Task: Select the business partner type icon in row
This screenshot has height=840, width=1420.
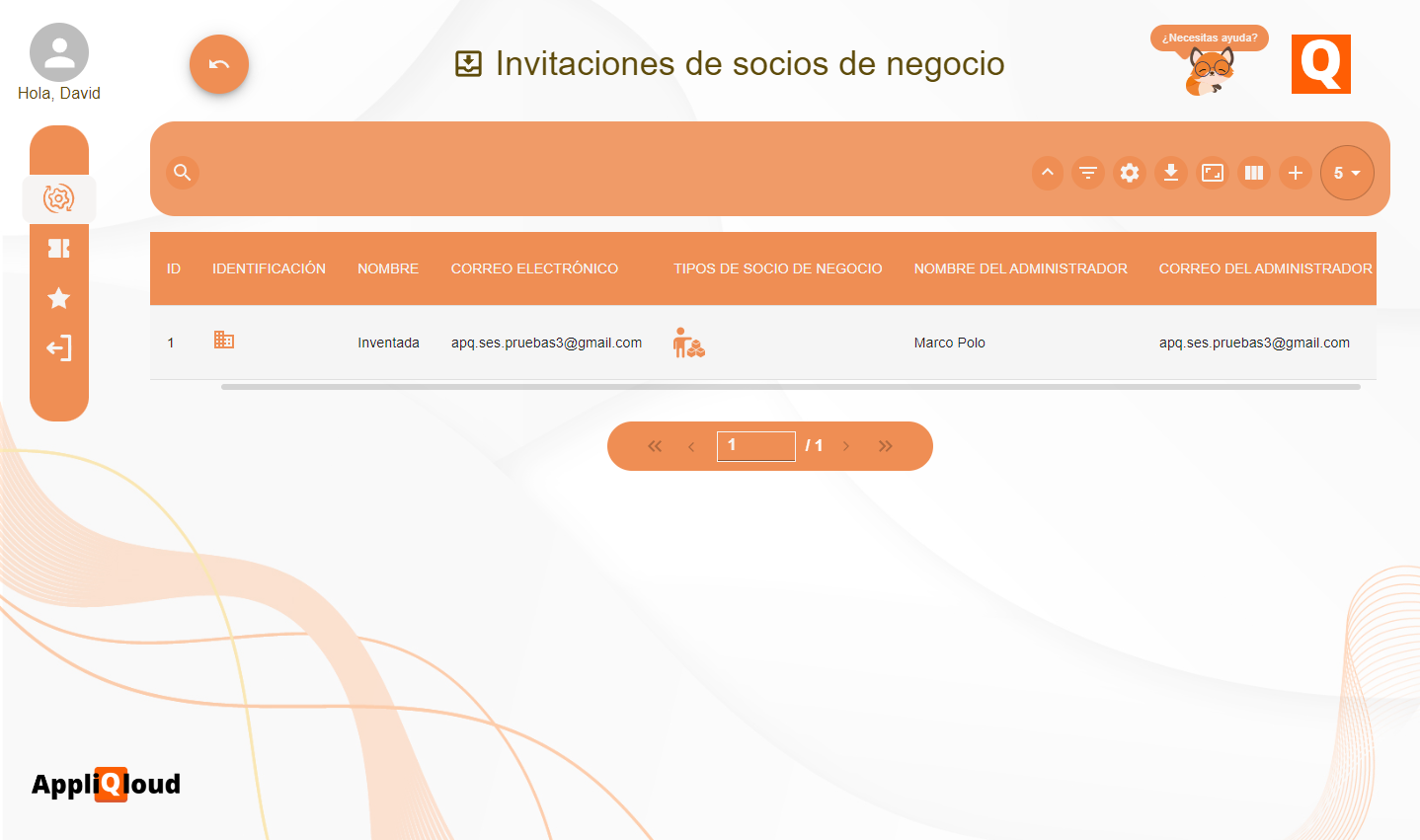Action: click(x=688, y=343)
